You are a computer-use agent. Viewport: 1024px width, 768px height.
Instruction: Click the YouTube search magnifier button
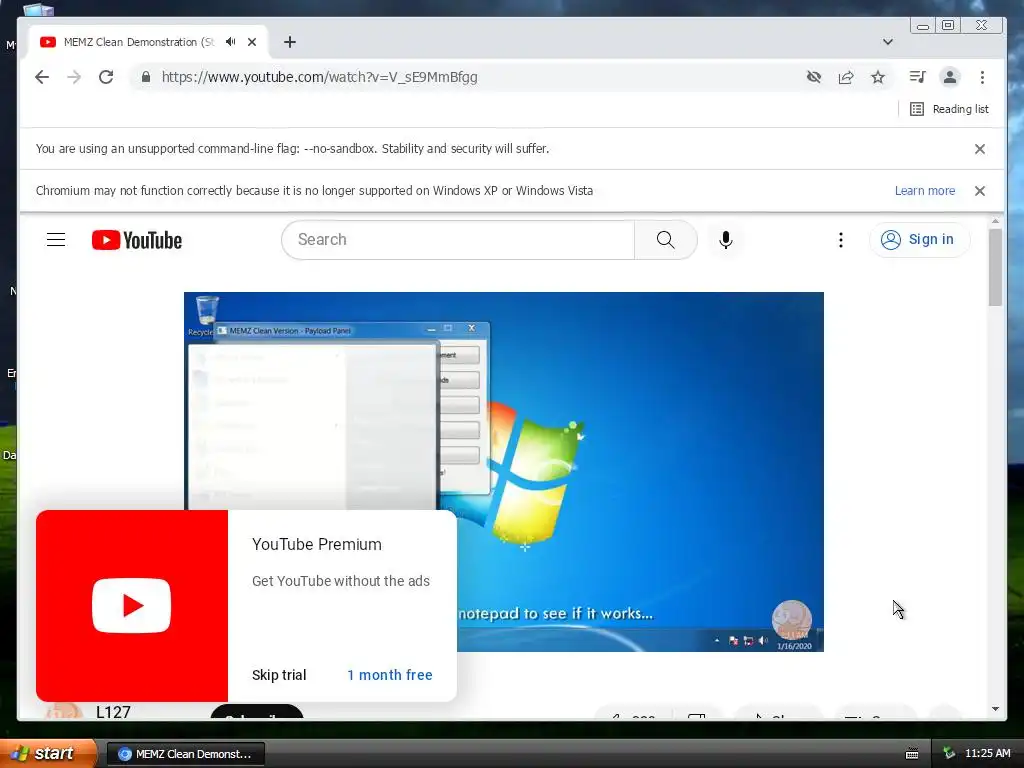pos(665,240)
